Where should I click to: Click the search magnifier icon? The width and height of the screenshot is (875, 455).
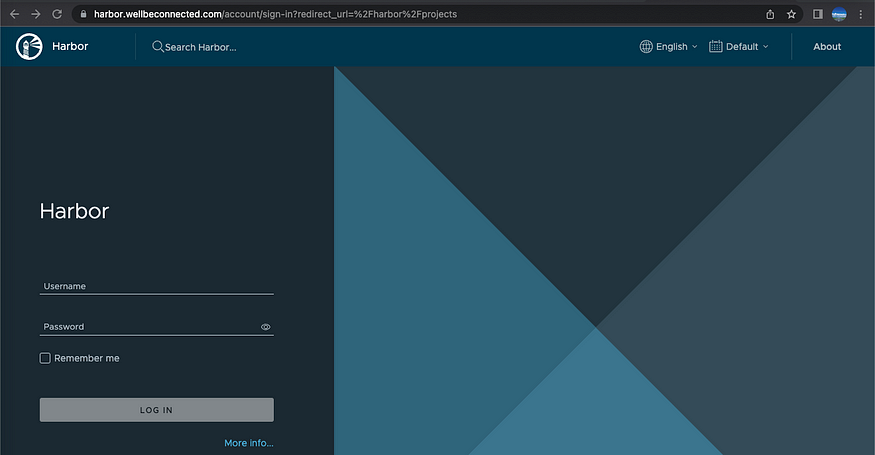158,46
